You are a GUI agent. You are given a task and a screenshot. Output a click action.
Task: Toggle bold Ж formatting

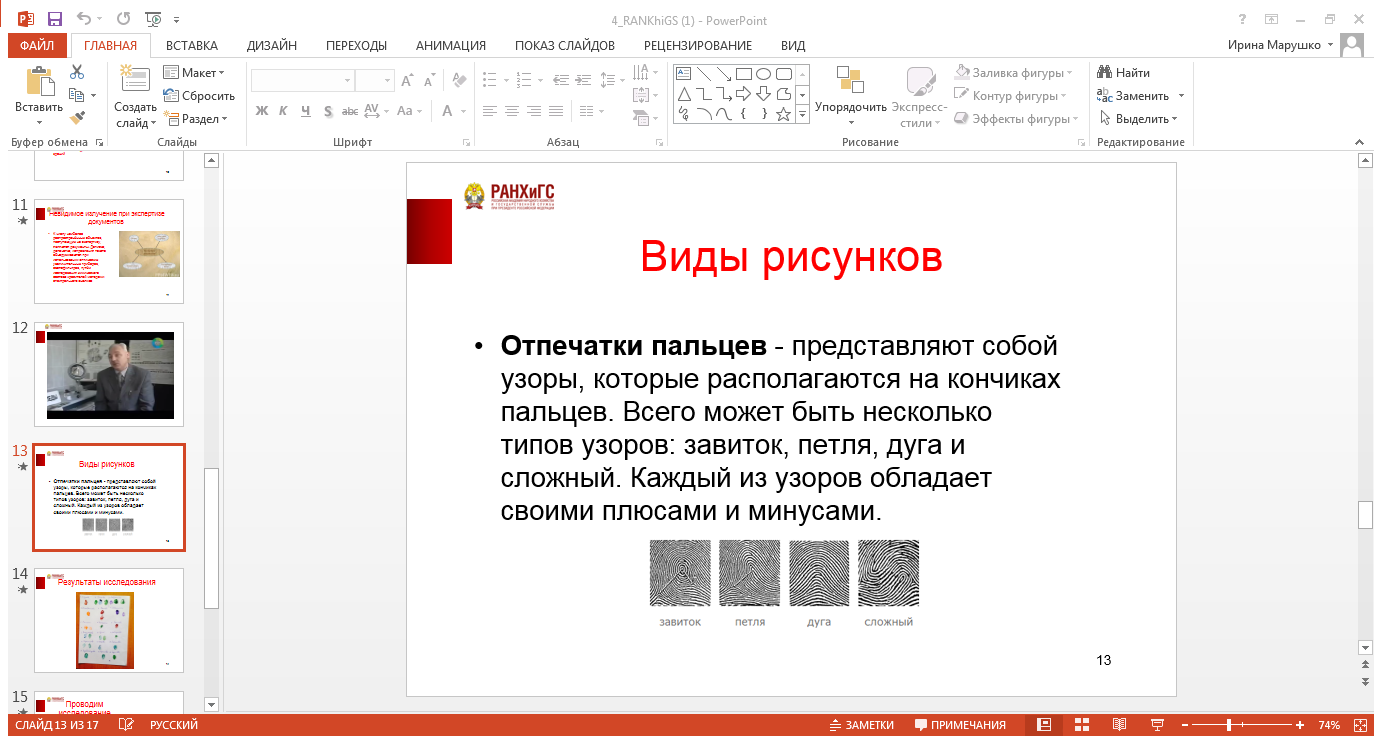(x=262, y=111)
